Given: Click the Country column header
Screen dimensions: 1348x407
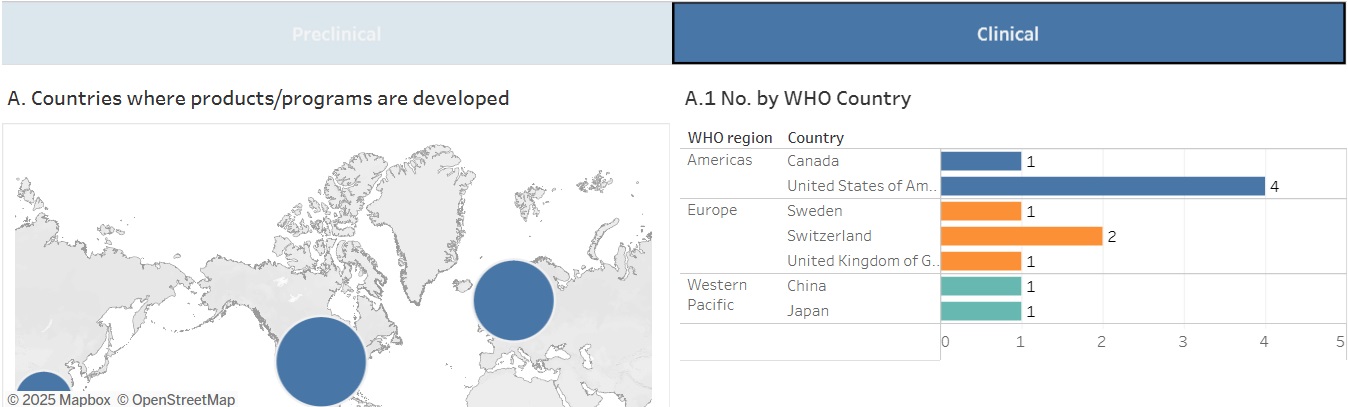Looking at the screenshot, I should tap(815, 137).
